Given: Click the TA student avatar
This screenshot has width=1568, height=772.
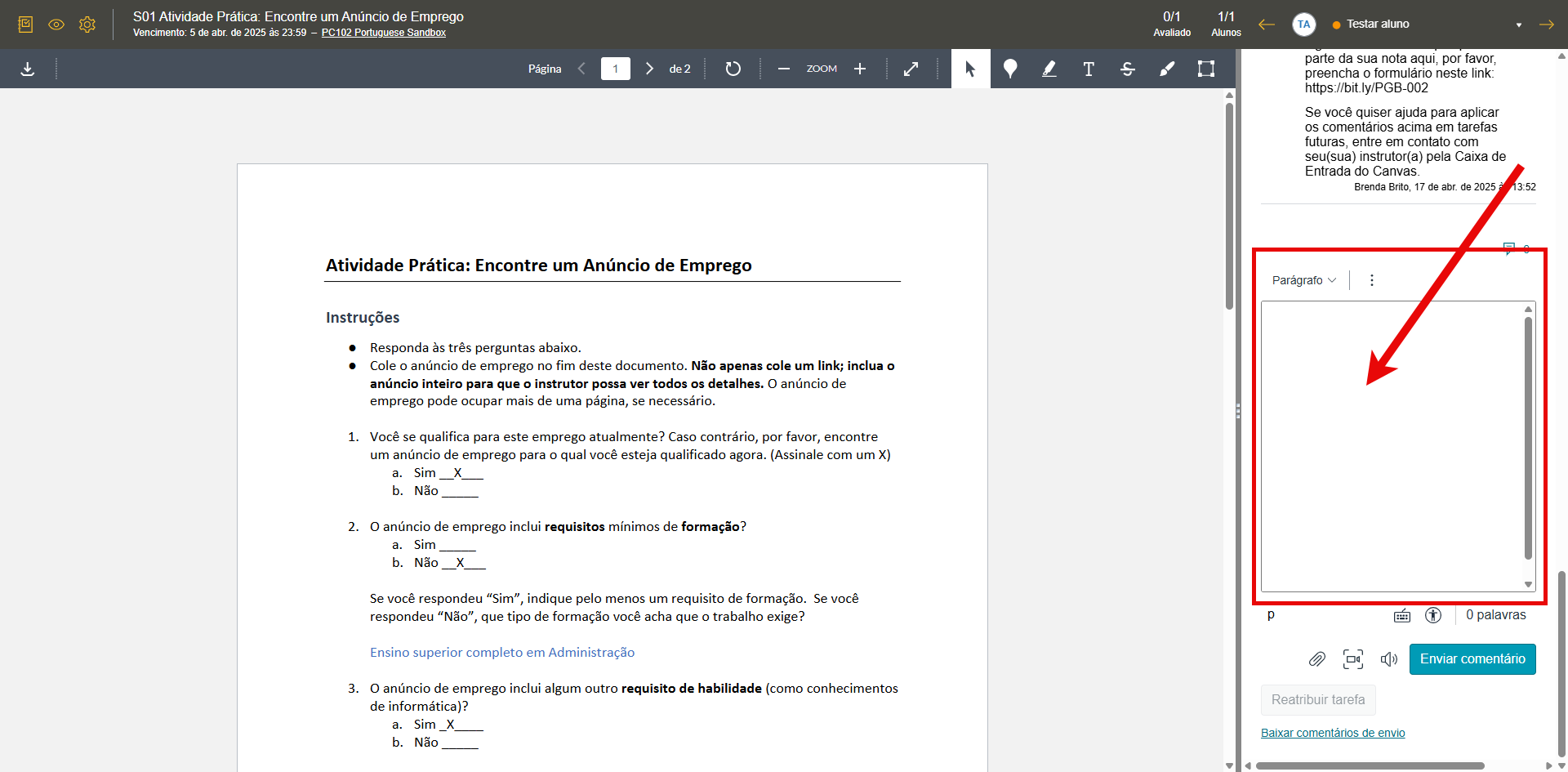Looking at the screenshot, I should (x=1304, y=25).
